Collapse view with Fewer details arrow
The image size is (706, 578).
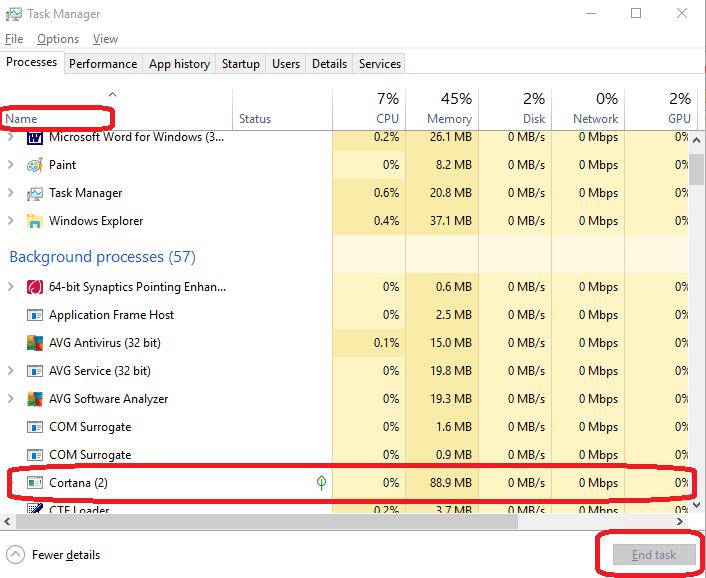(15, 555)
